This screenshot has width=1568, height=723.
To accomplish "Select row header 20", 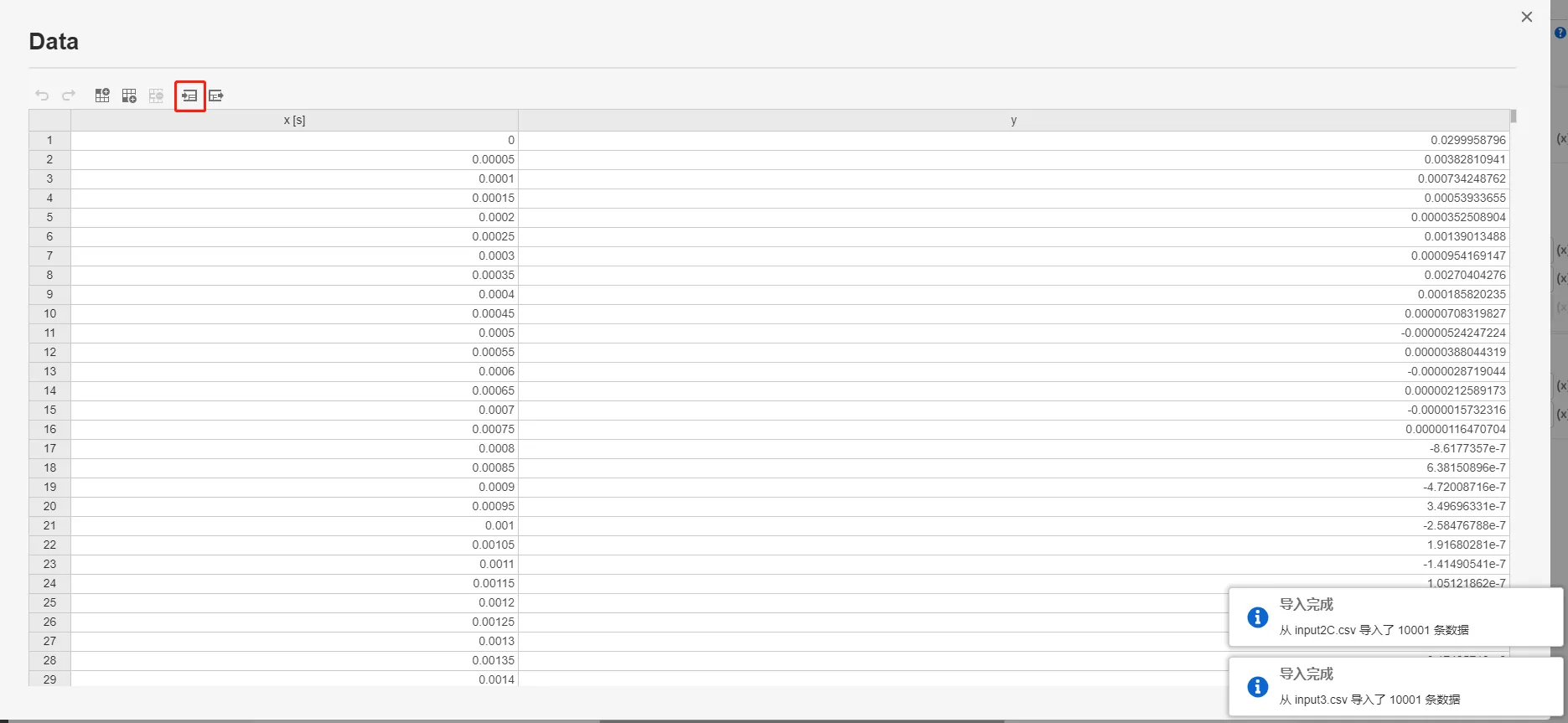I will [x=49, y=506].
